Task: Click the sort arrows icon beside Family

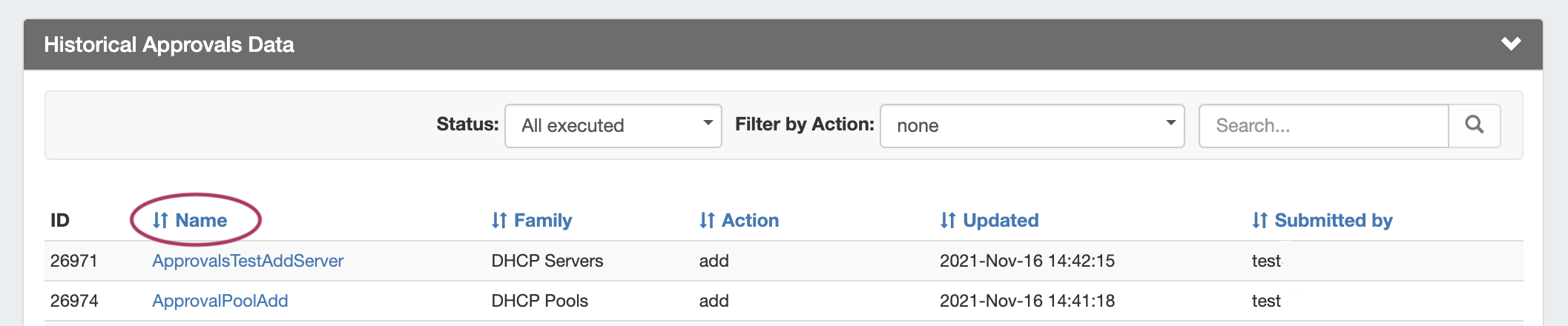Action: click(x=499, y=221)
